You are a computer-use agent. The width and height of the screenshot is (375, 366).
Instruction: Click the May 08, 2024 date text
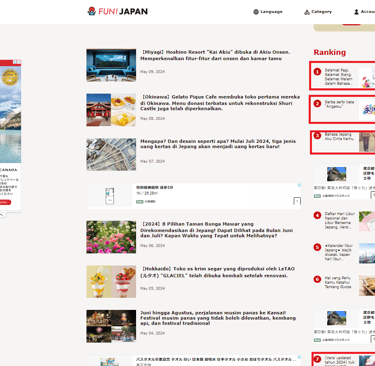click(x=152, y=118)
